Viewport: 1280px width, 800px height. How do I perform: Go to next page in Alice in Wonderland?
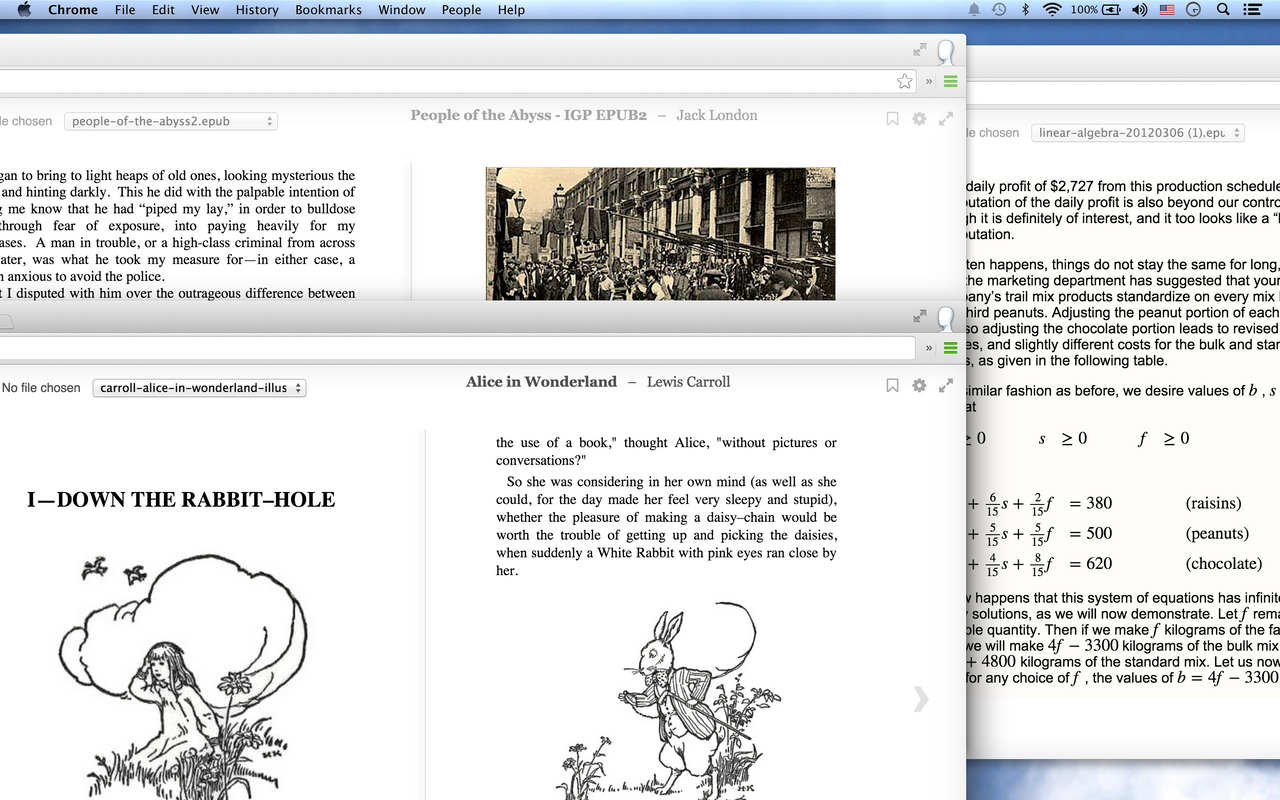(x=921, y=699)
